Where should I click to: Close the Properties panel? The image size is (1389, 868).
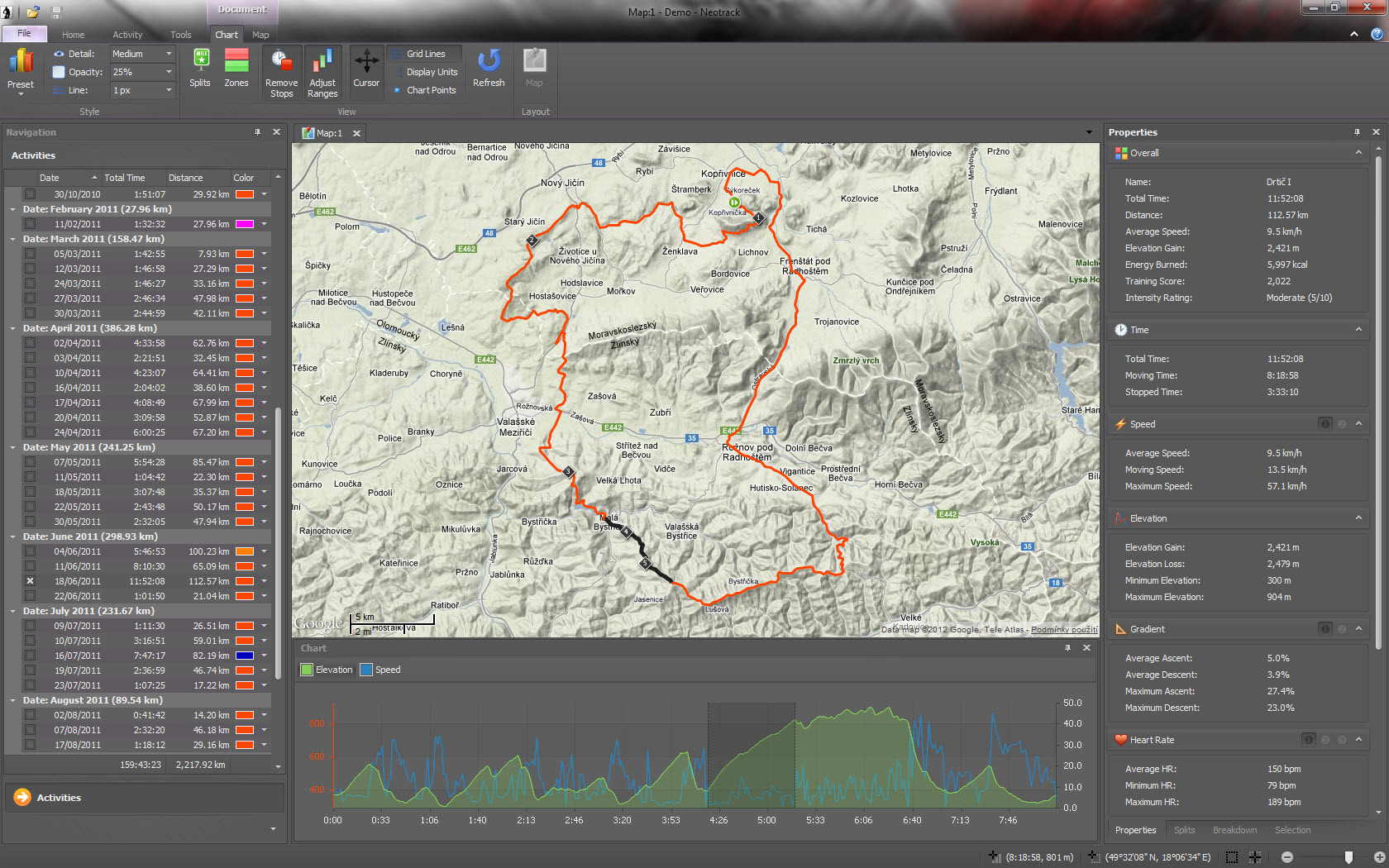(1376, 132)
